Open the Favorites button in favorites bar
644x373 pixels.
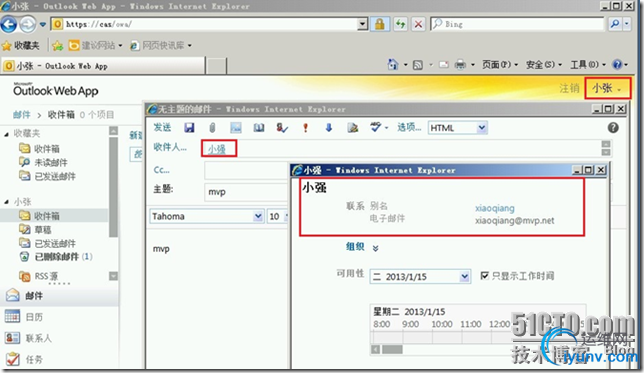pyautogui.click(x=21, y=46)
